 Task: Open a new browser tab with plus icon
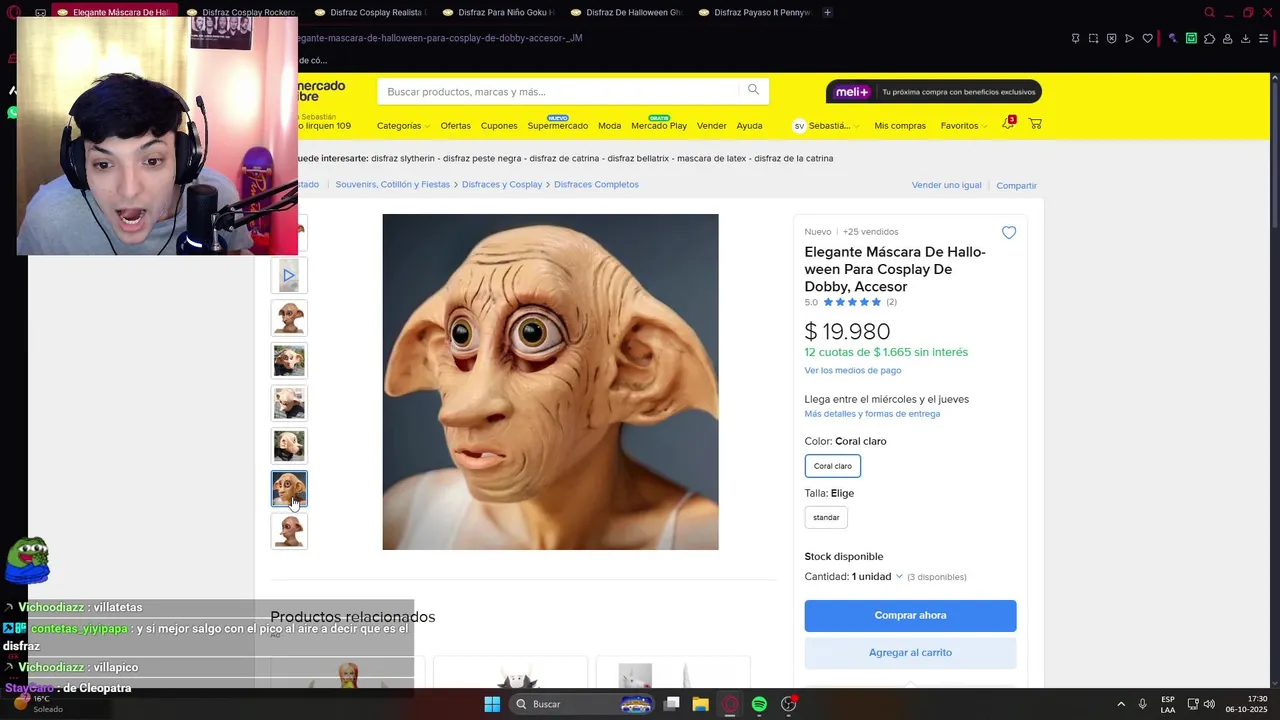click(827, 12)
